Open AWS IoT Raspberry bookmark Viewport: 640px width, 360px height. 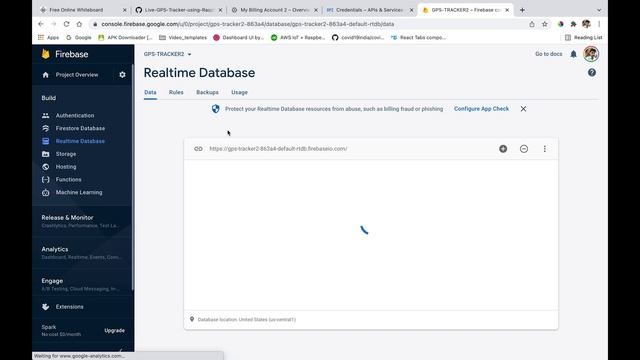tap(298, 38)
